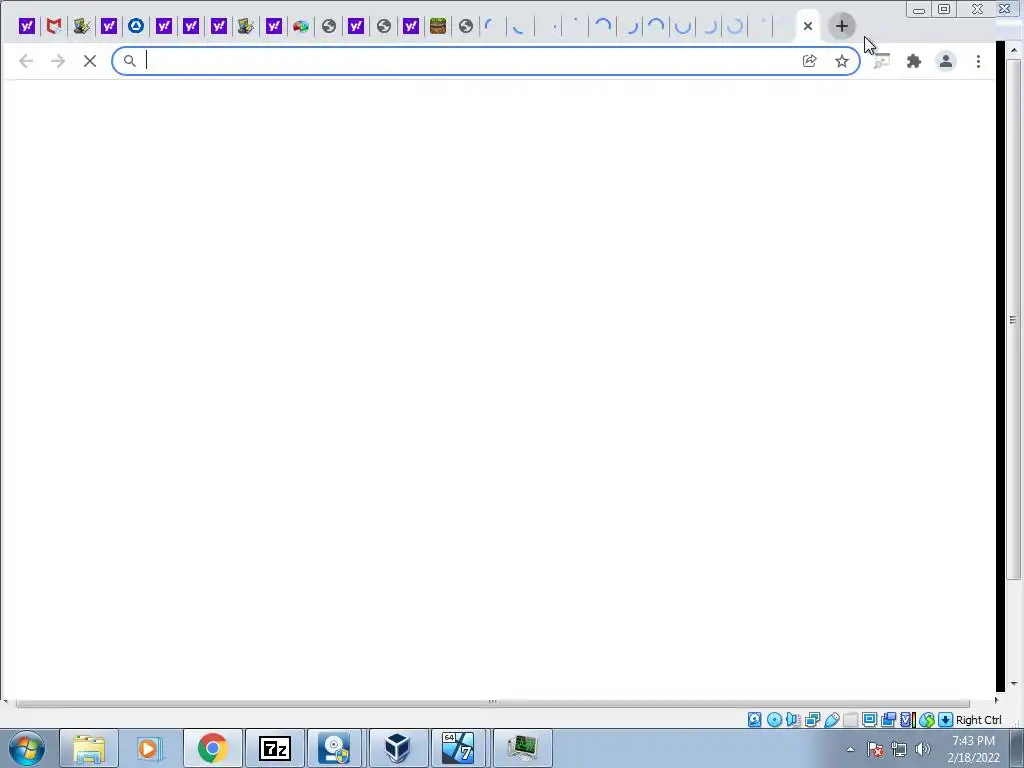Open volume control speaker icon
Screen dimensions: 1024x768
922,749
